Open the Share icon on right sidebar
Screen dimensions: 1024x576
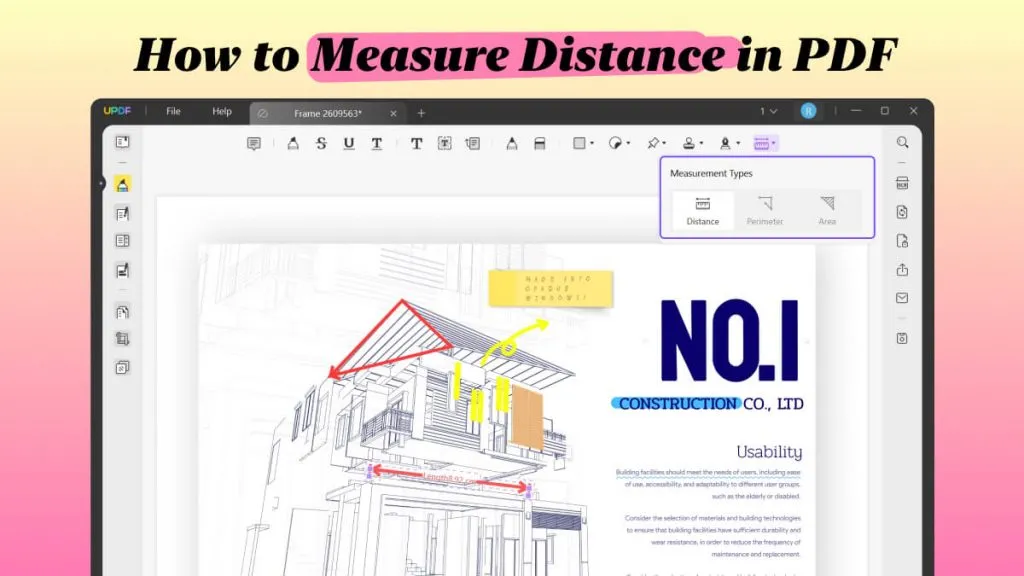[x=903, y=270]
